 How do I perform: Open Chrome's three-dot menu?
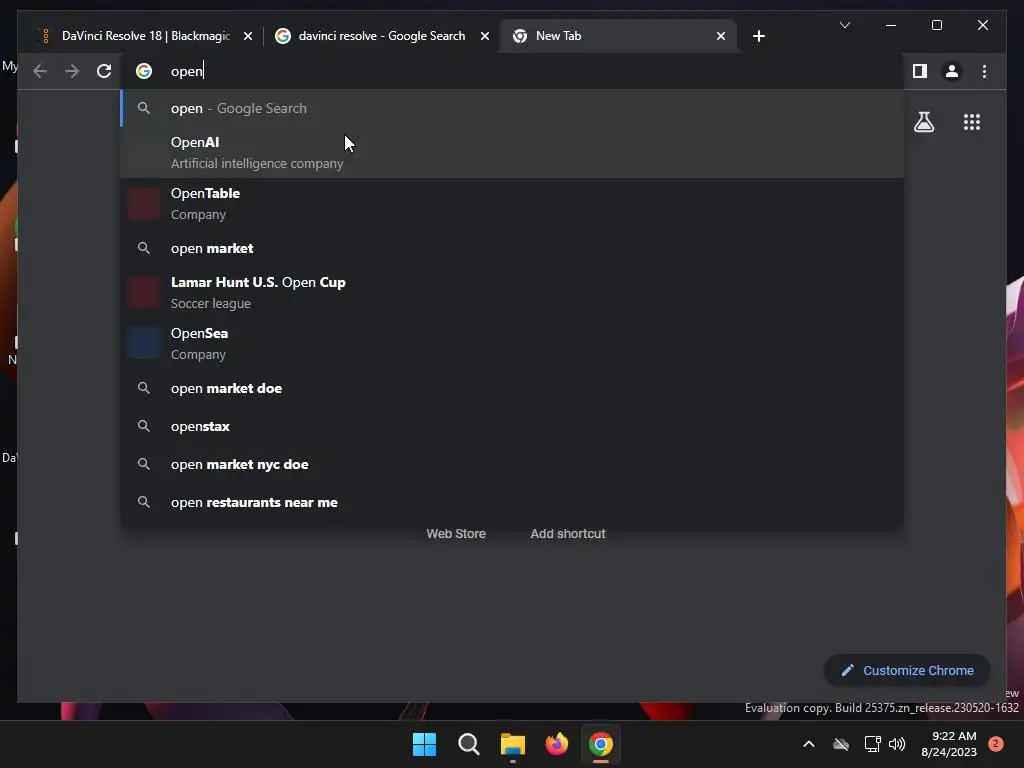(x=984, y=71)
